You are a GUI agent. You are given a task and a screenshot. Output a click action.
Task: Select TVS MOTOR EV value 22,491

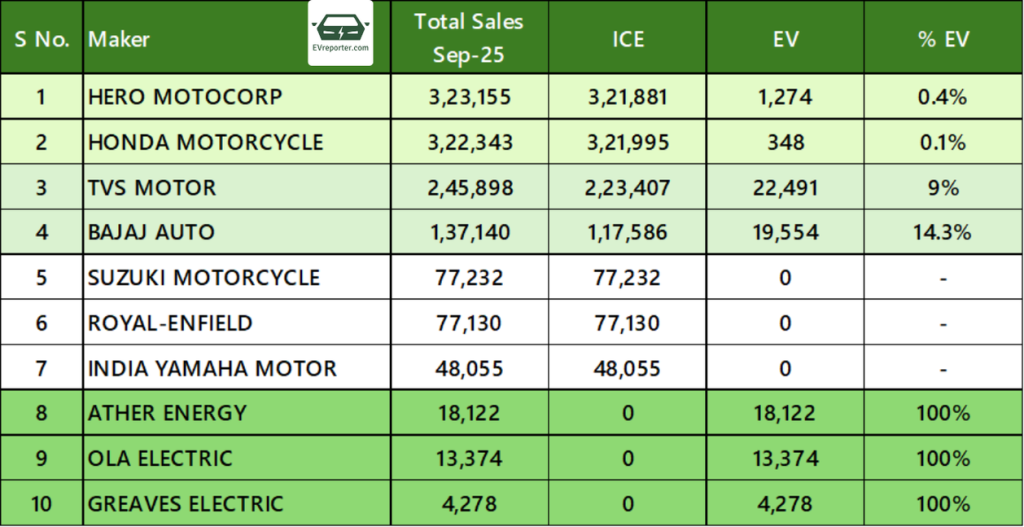[787, 187]
